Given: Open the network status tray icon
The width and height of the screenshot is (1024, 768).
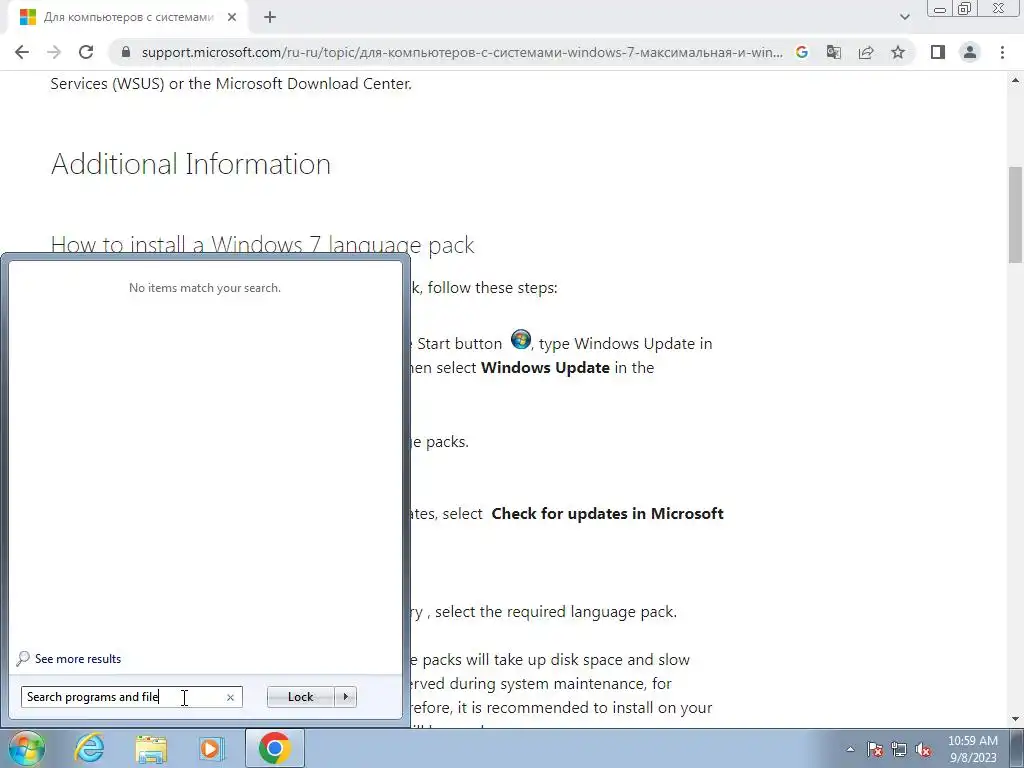Looking at the screenshot, I should point(899,750).
